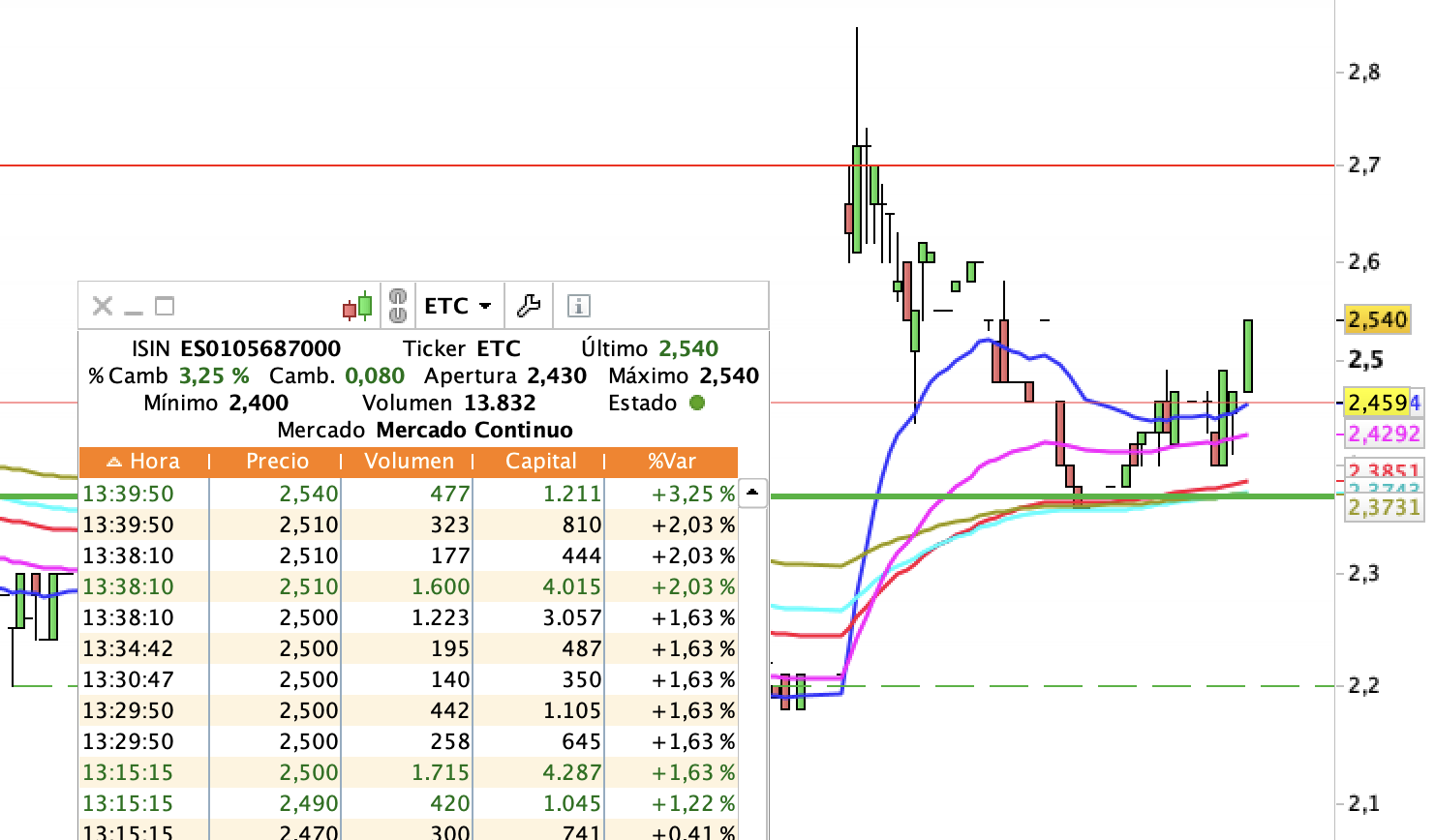Maximize the ETC trades panel
1435x840 pixels.
click(165, 306)
